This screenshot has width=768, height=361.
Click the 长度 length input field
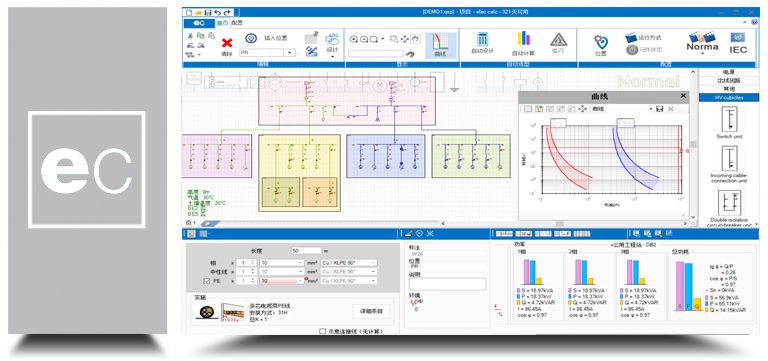pos(306,250)
